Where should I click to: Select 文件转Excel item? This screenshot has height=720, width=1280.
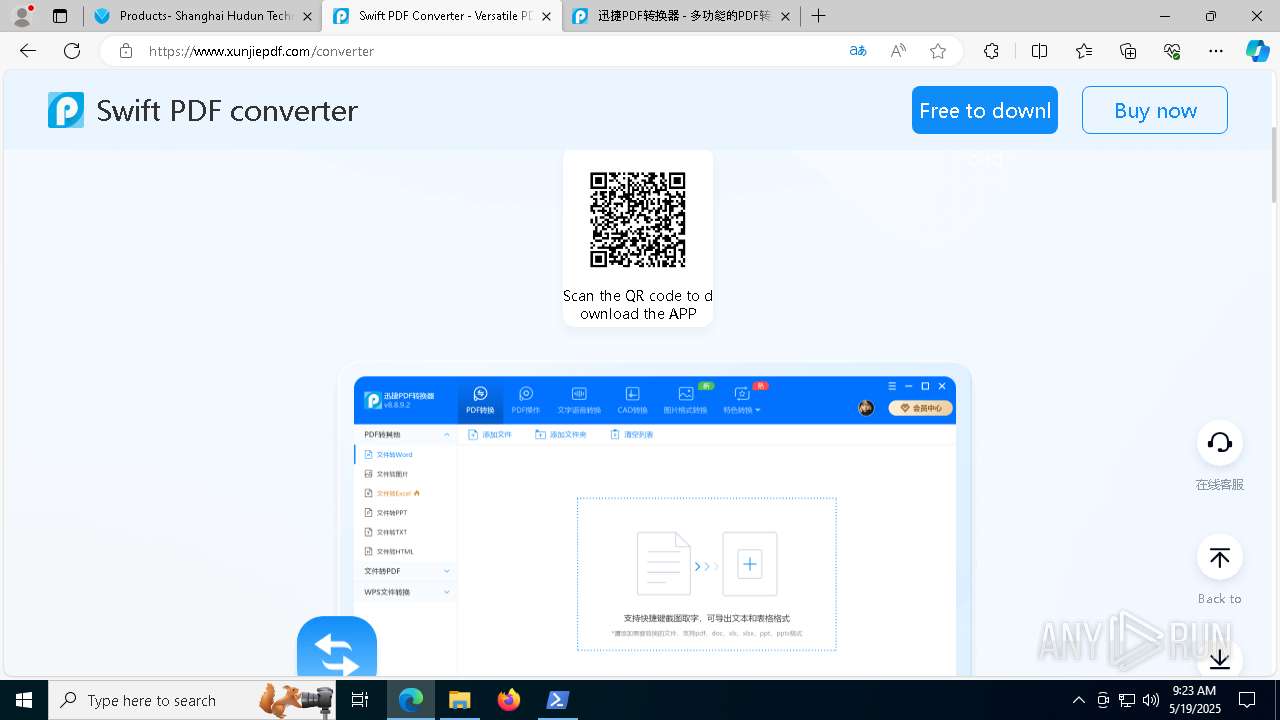pos(405,493)
